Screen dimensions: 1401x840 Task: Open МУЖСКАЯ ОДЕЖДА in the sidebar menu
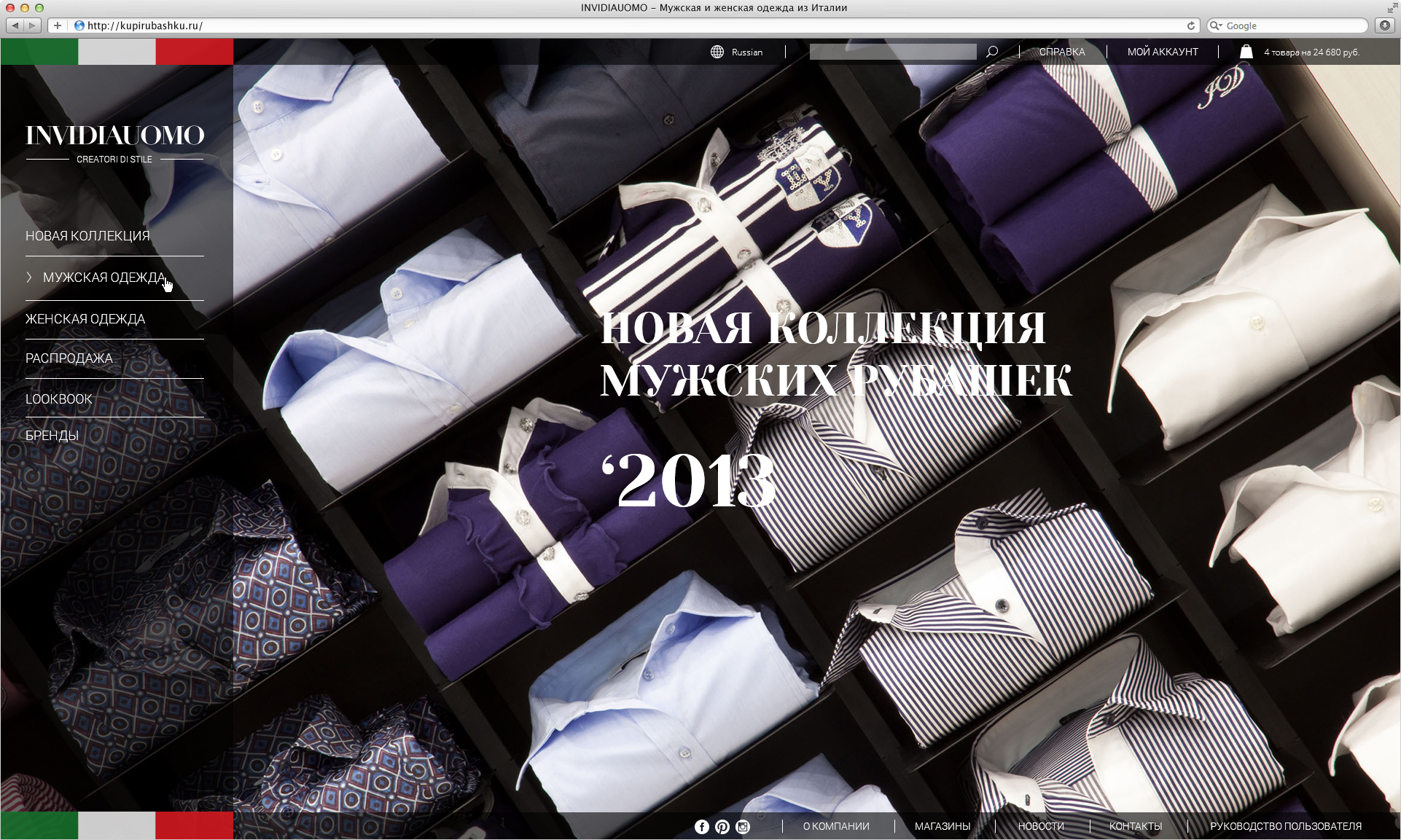pos(104,278)
